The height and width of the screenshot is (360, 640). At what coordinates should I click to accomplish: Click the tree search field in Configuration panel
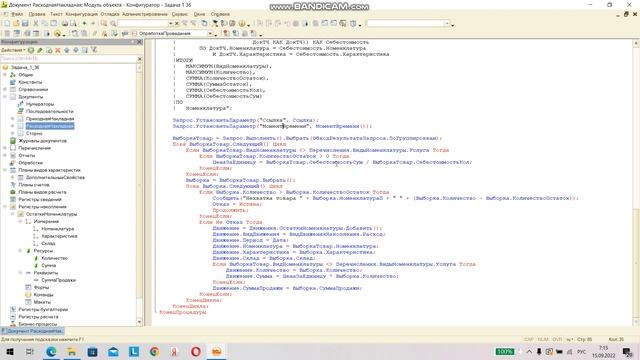point(69,59)
